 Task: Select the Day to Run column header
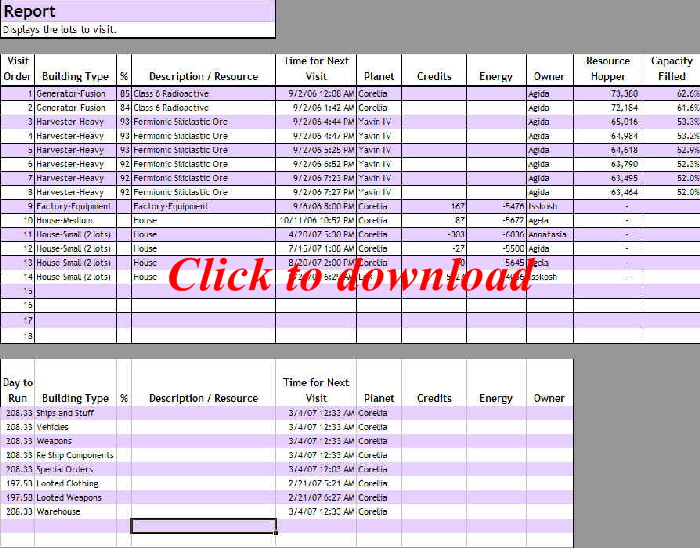click(x=18, y=390)
